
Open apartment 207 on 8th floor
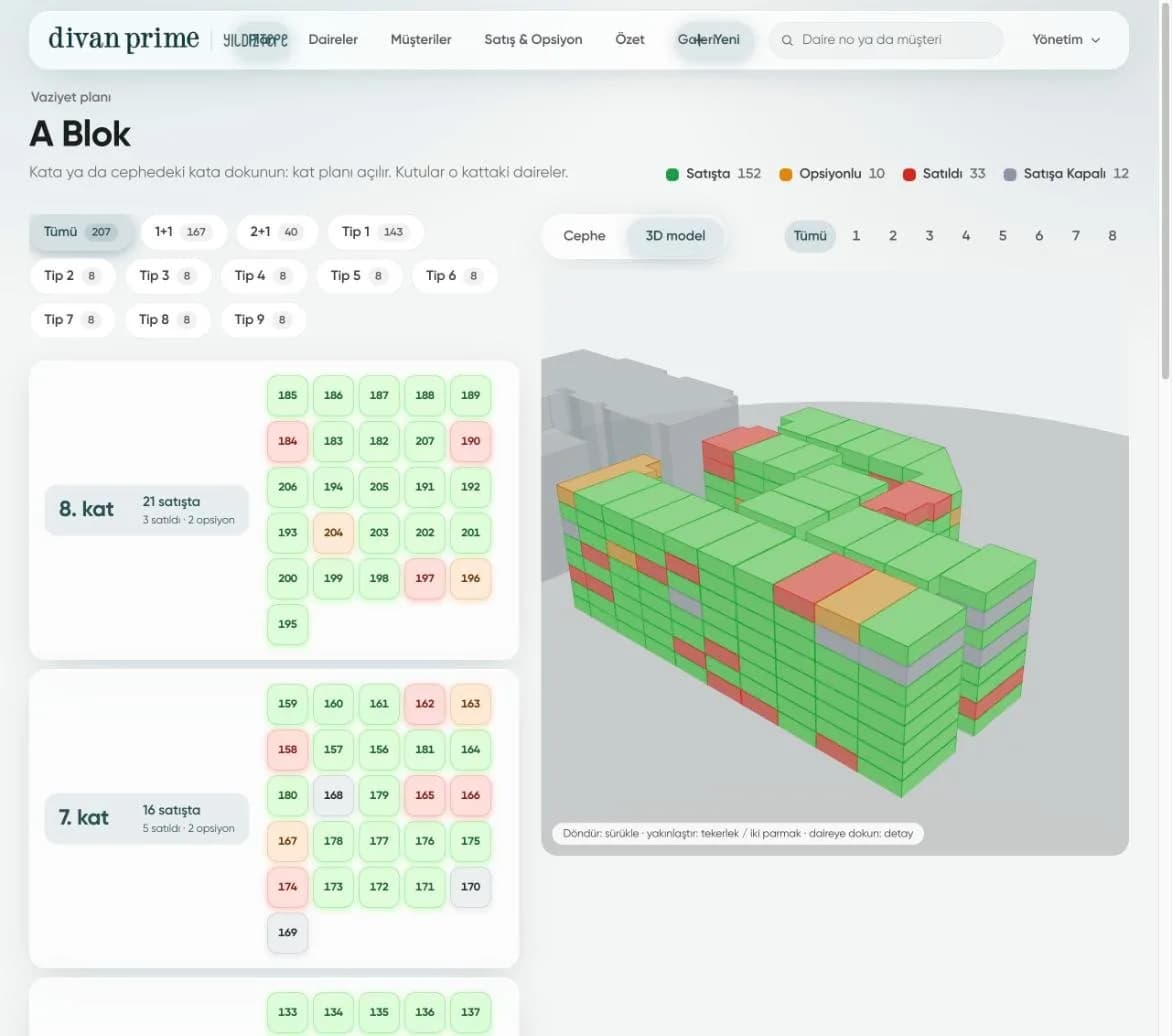click(425, 441)
